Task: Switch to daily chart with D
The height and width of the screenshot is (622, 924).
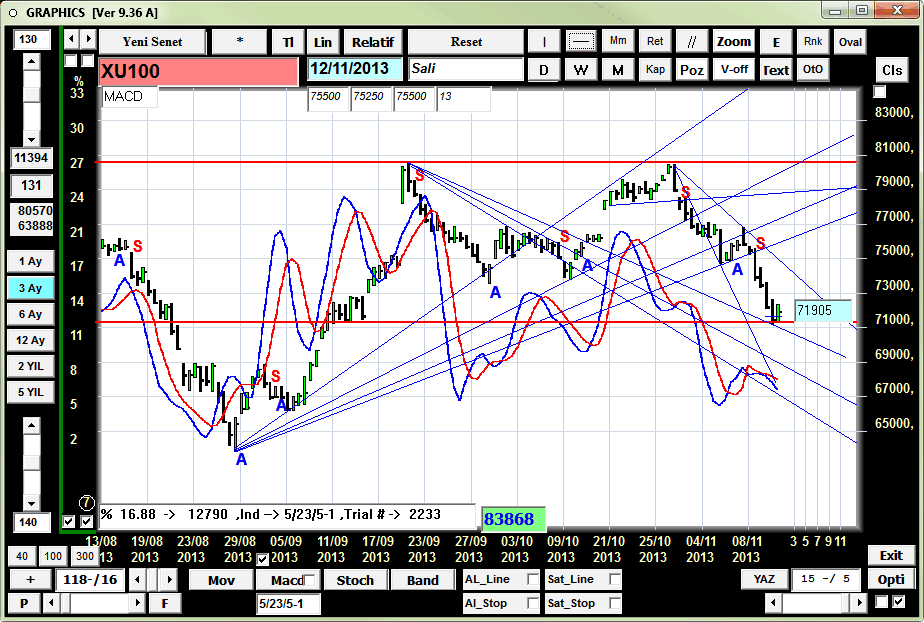Action: pyautogui.click(x=543, y=70)
